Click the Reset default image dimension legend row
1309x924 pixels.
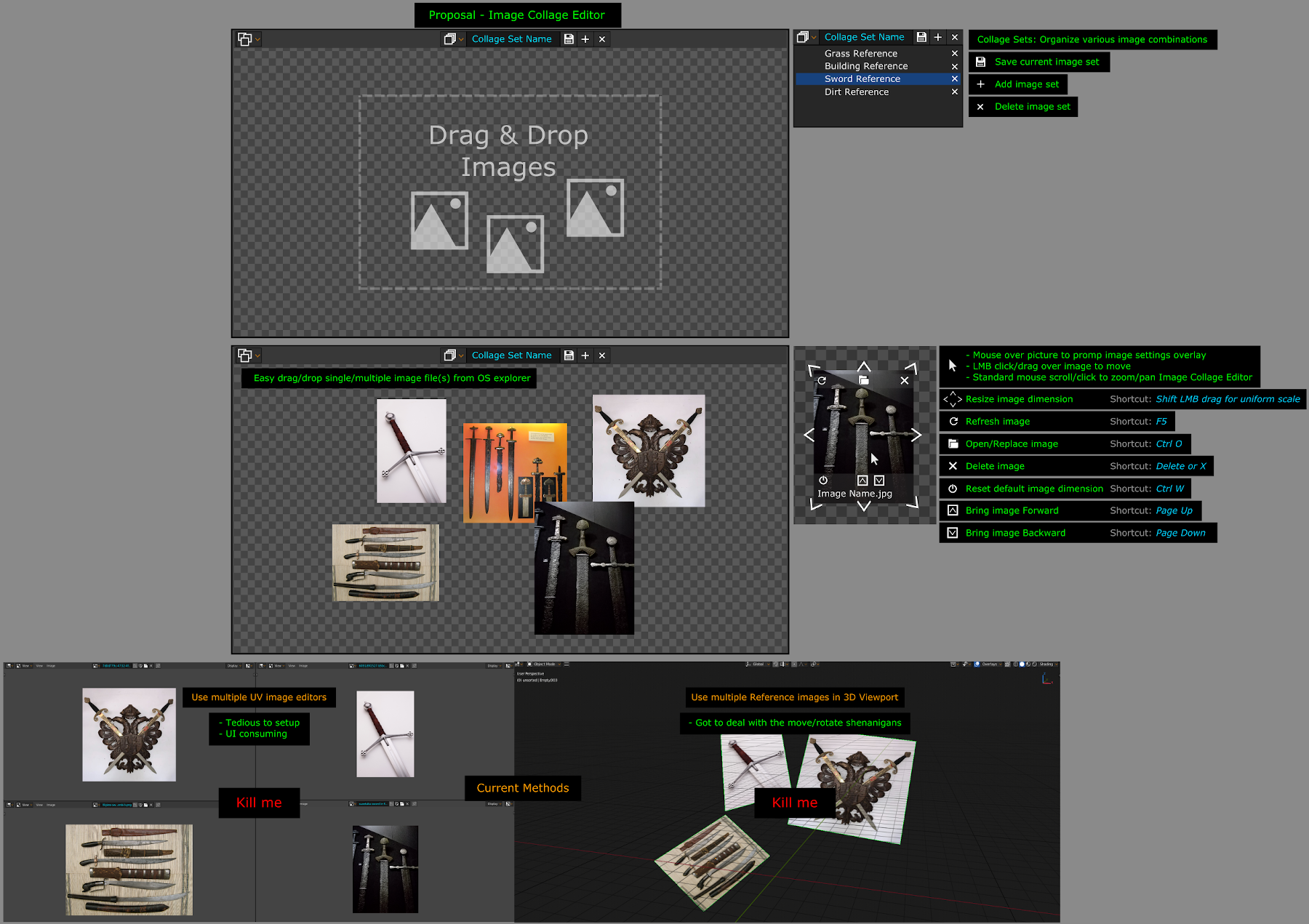[x=1065, y=489]
